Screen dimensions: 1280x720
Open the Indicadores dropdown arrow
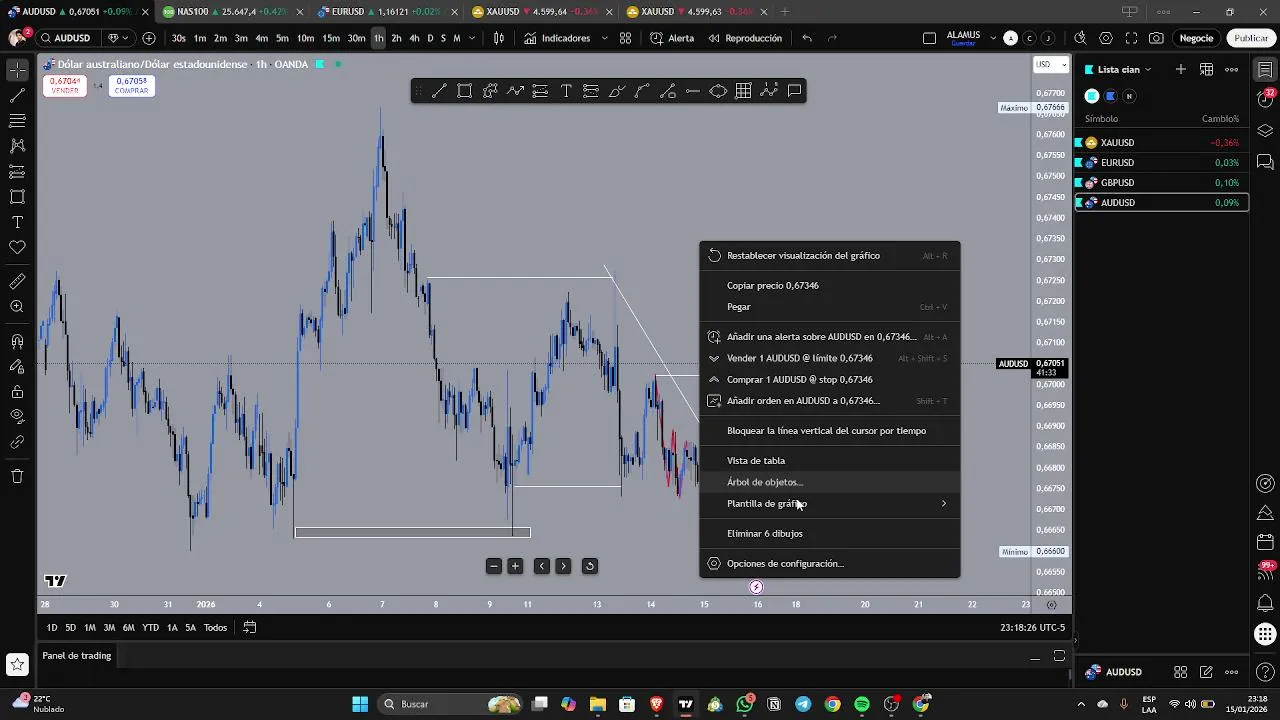(605, 38)
